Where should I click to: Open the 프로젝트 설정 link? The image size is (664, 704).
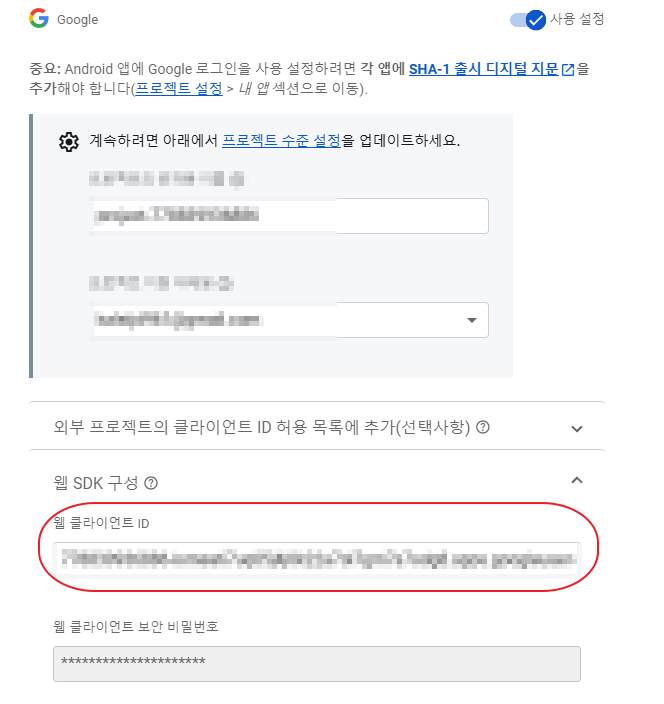coord(179,88)
